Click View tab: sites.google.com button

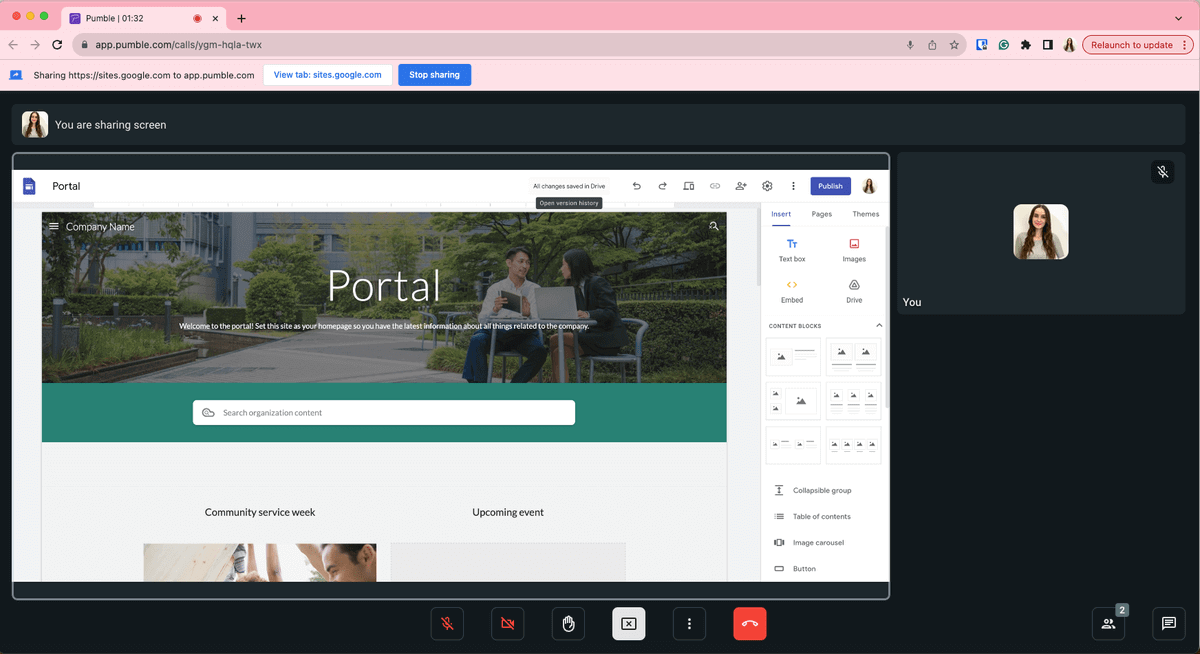click(x=327, y=75)
